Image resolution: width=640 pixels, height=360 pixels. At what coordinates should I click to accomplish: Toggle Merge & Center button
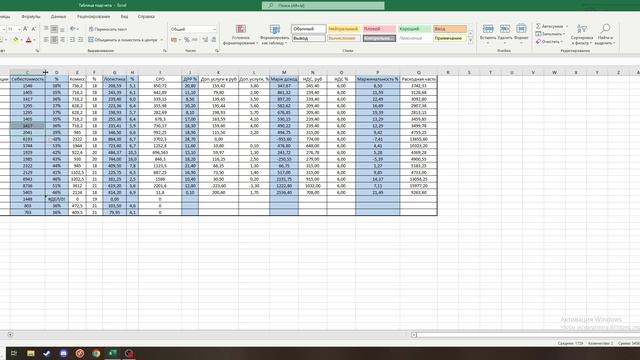click(123, 40)
